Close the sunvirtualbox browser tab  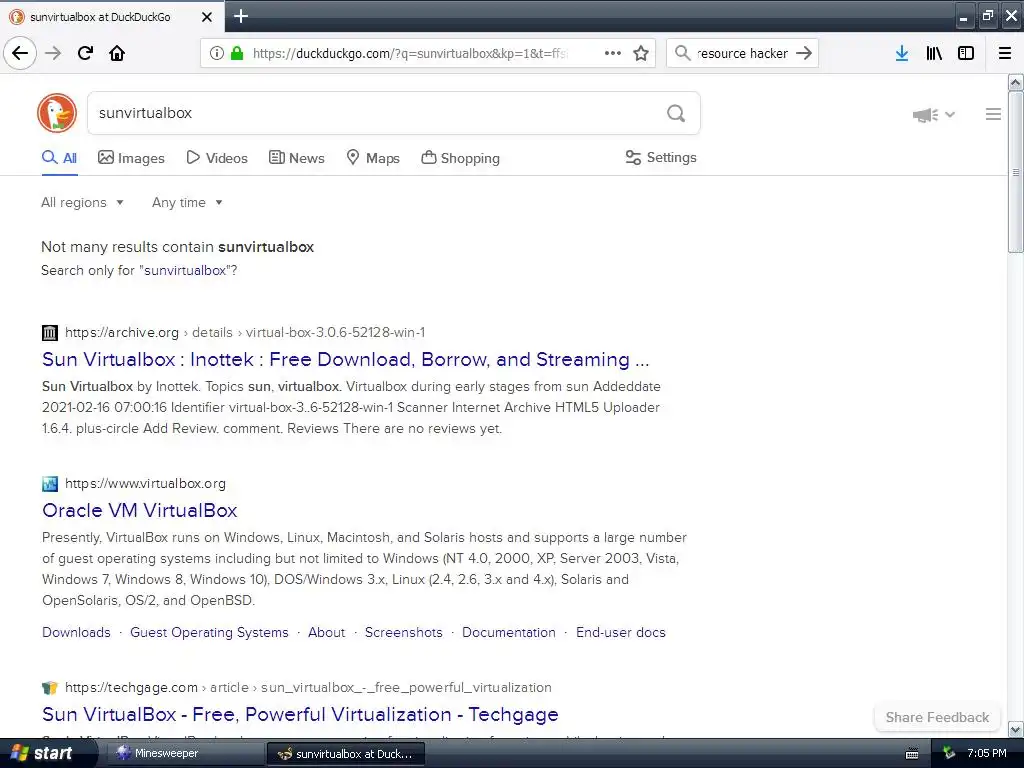[207, 17]
